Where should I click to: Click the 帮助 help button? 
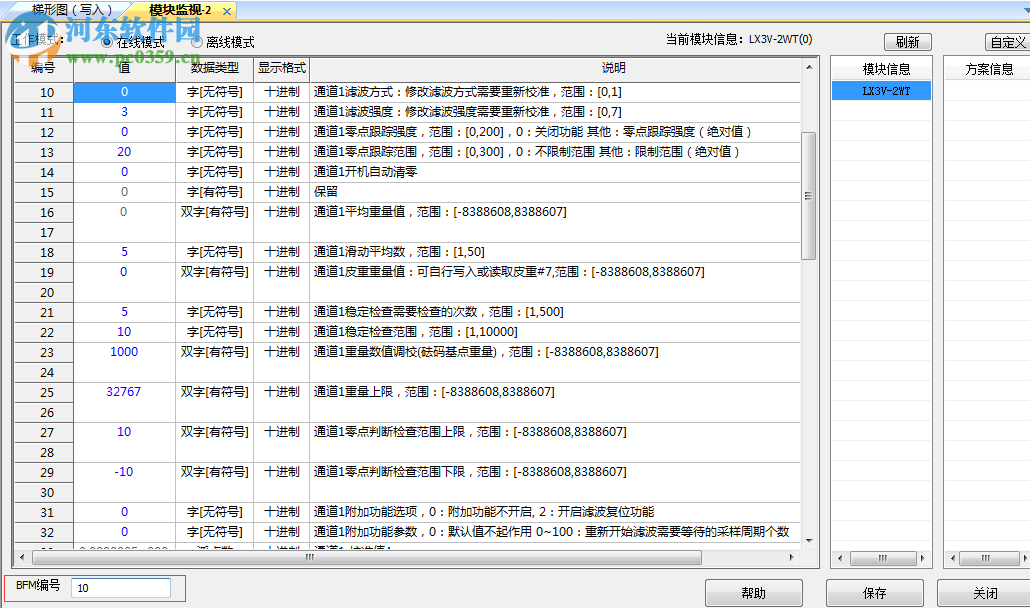(x=753, y=592)
